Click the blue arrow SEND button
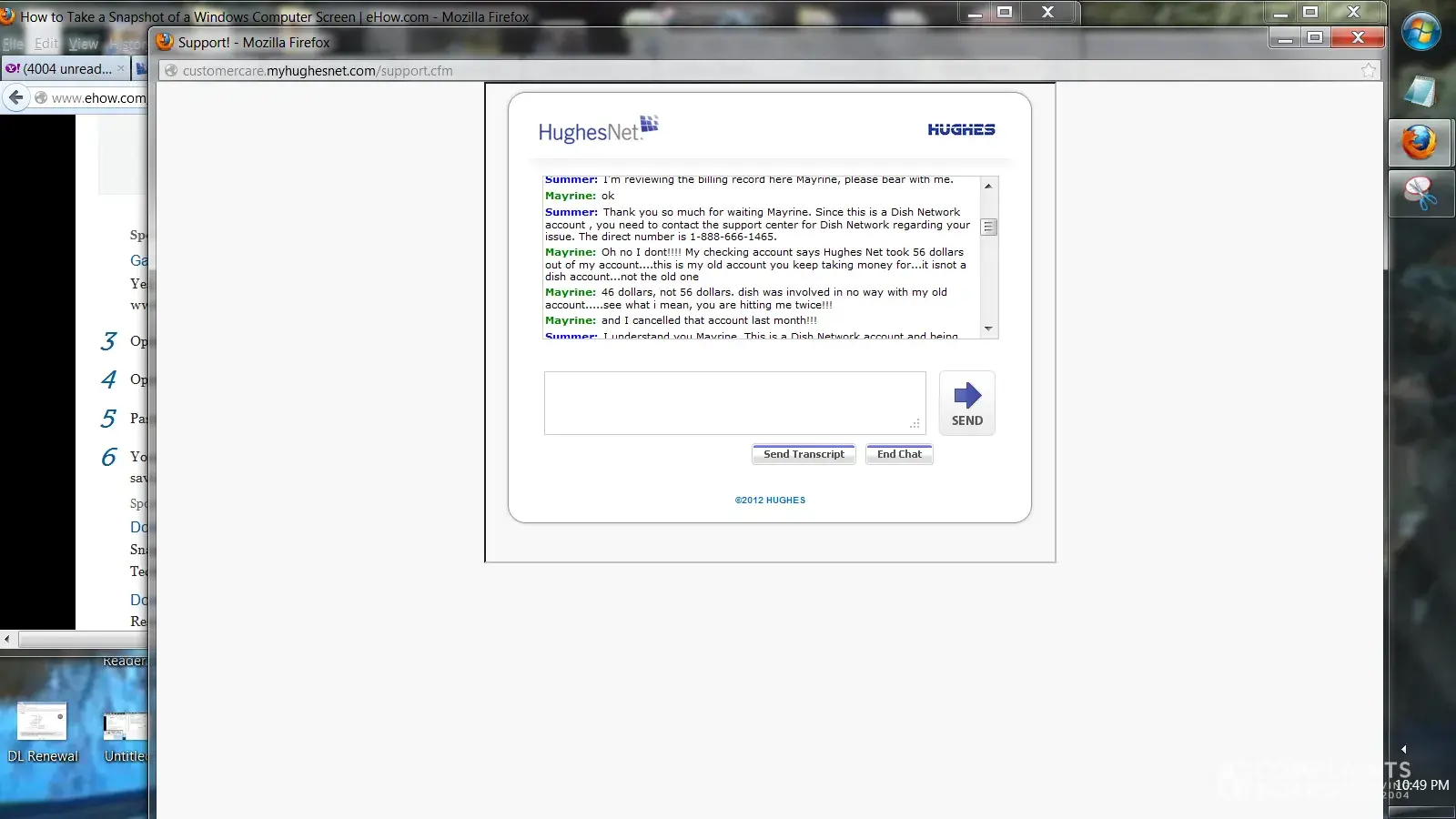Viewport: 1456px width, 819px height. click(966, 403)
